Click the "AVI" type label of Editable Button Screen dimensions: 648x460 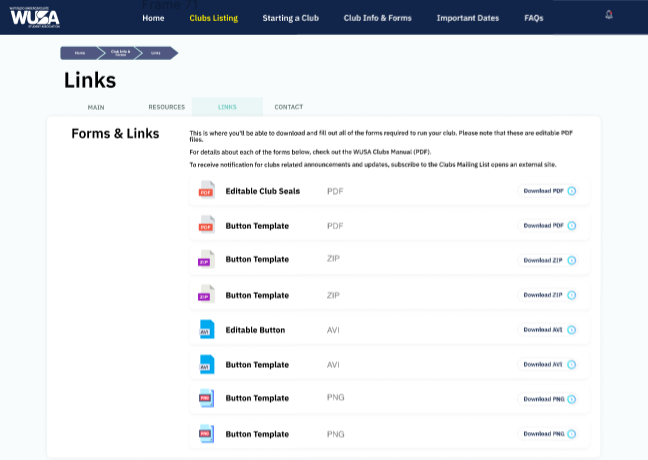click(x=333, y=330)
